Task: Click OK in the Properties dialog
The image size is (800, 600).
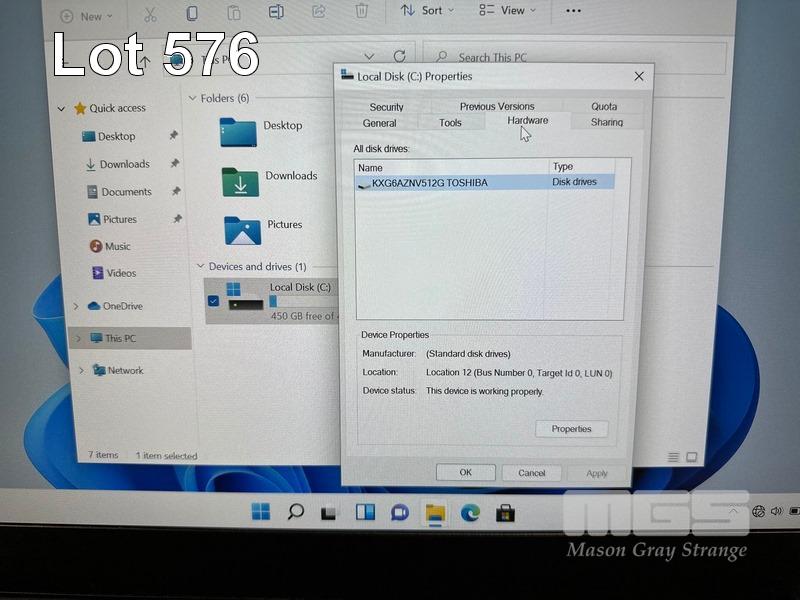Action: 465,472
